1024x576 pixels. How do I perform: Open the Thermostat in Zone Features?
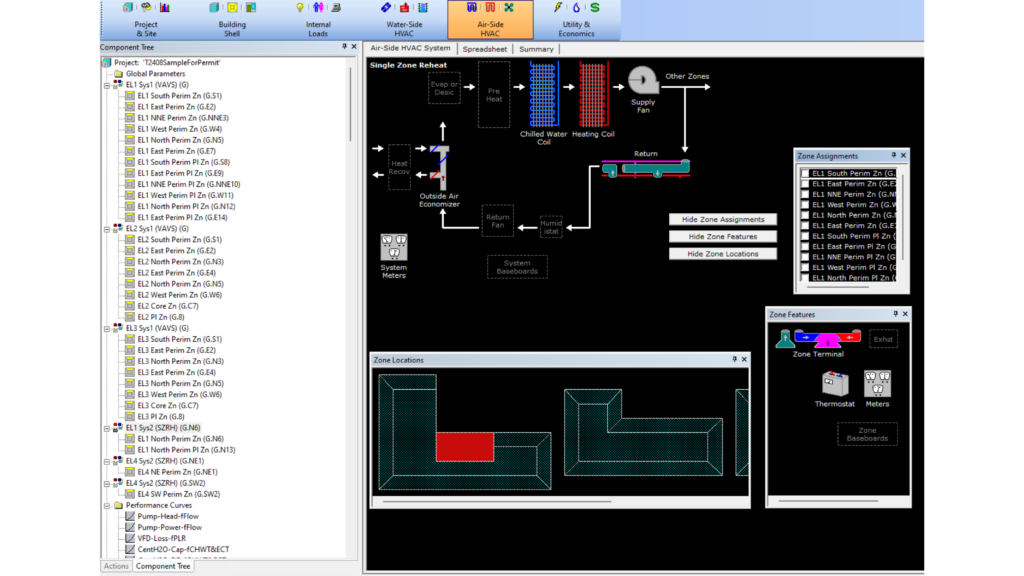point(835,384)
